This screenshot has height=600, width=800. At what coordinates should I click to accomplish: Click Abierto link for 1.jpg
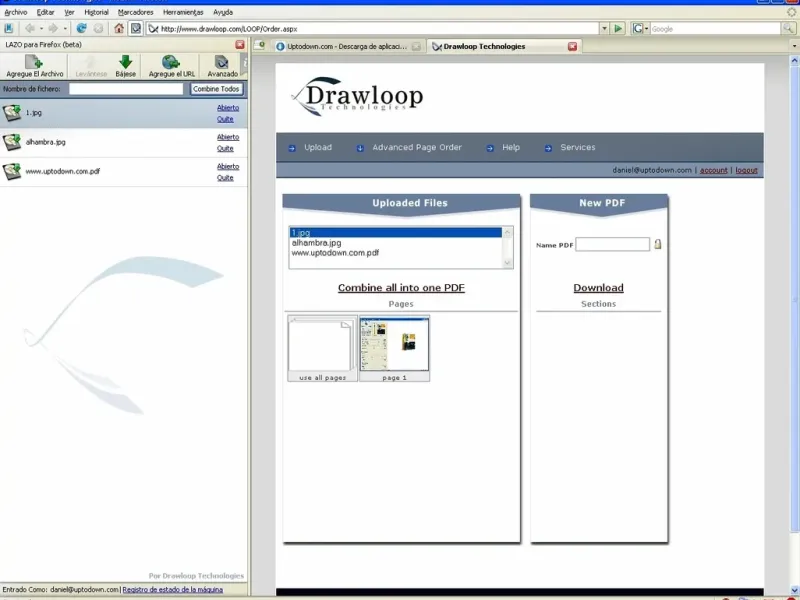point(228,108)
